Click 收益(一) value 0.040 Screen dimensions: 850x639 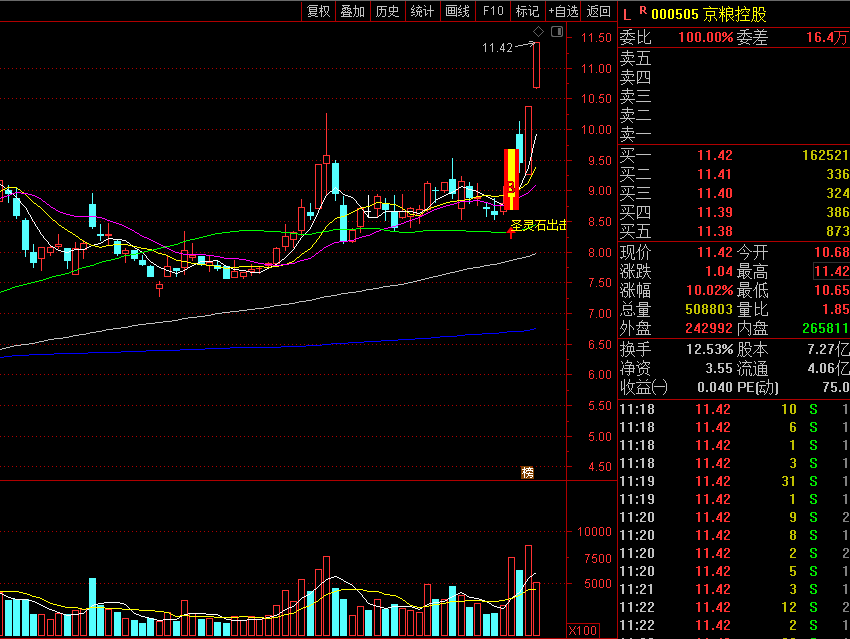[714, 388]
